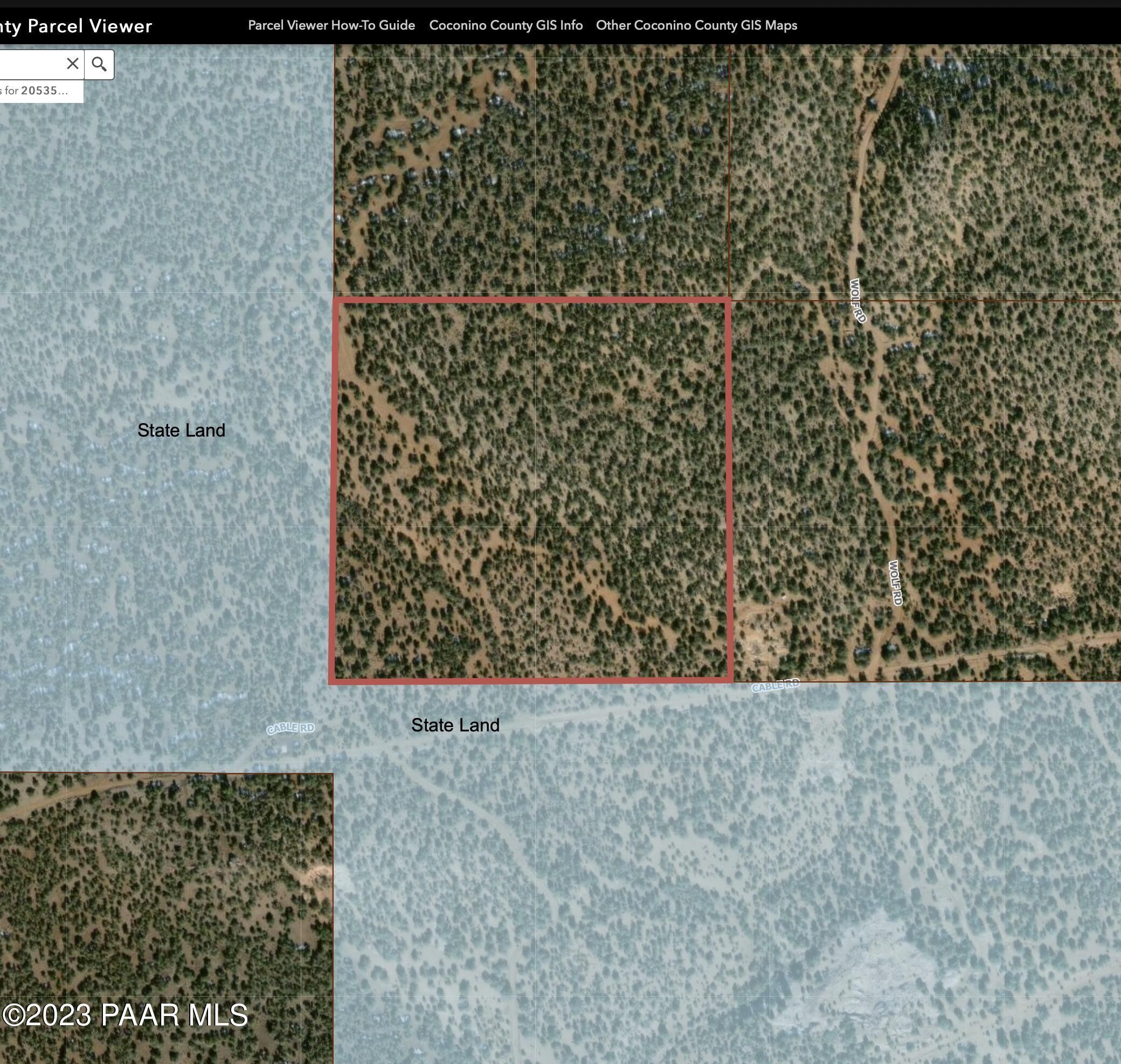The height and width of the screenshot is (1064, 1121).
Task: Click the search magnifying glass icon
Action: (x=100, y=64)
